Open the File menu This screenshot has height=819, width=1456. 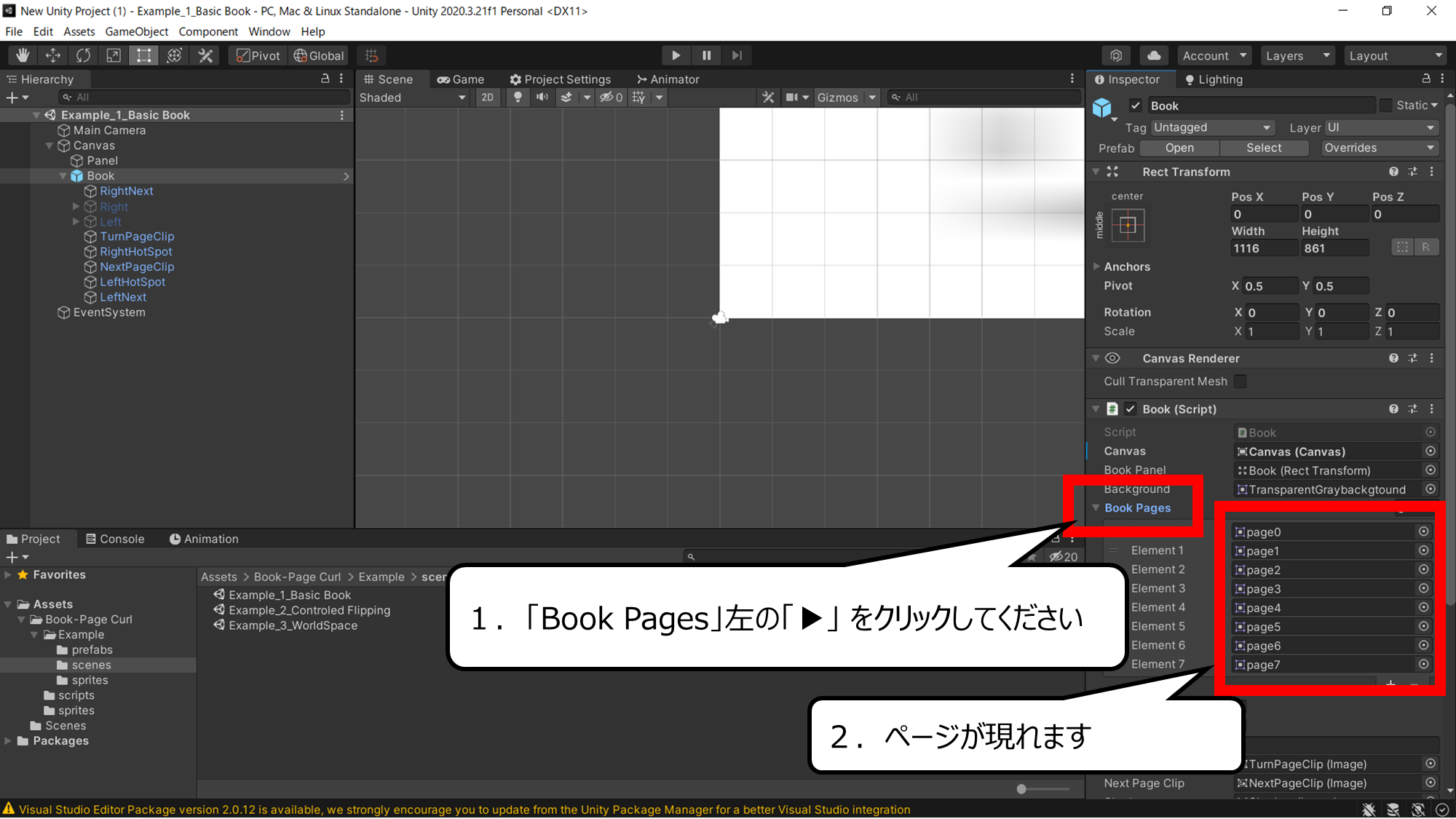click(x=14, y=31)
